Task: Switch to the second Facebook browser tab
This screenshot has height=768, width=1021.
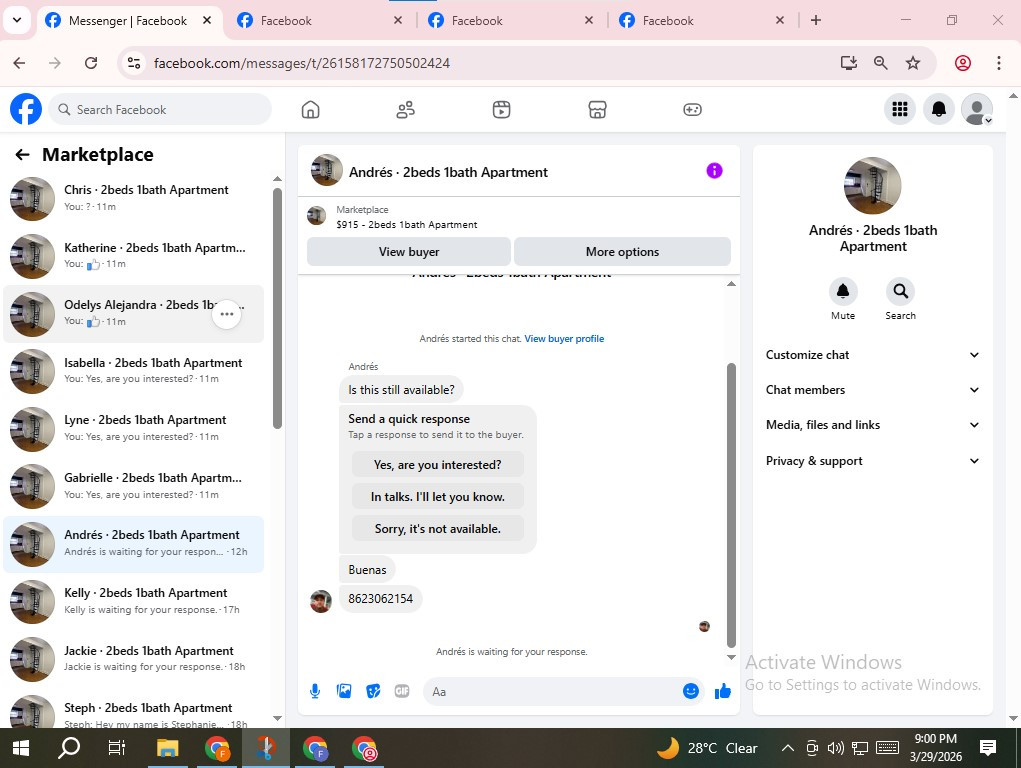Action: (319, 20)
